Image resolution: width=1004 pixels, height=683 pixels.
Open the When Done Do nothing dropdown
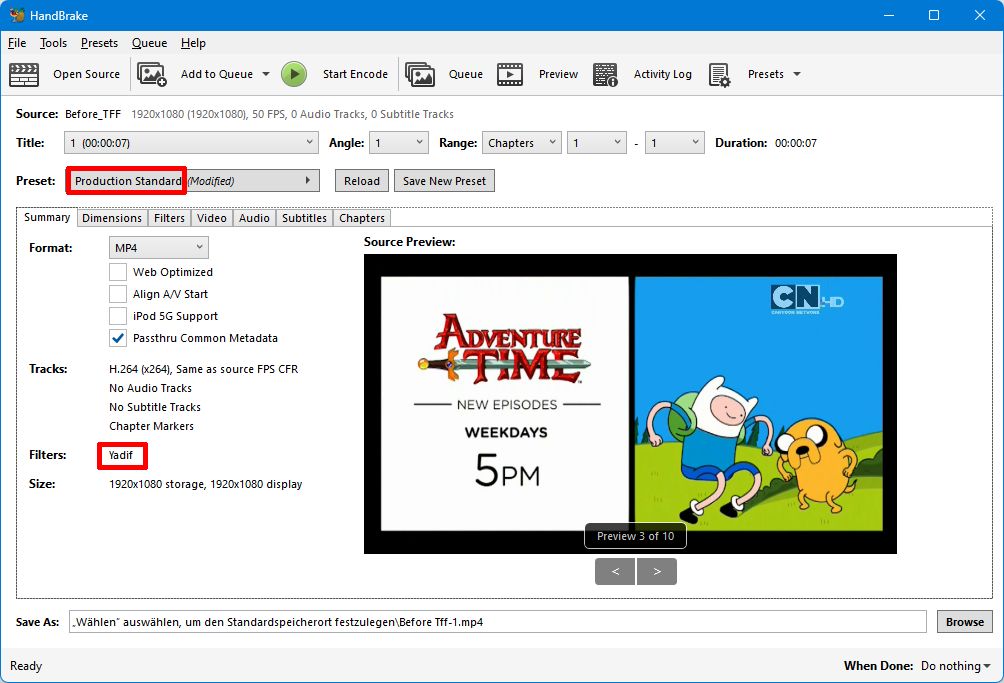[x=955, y=666]
